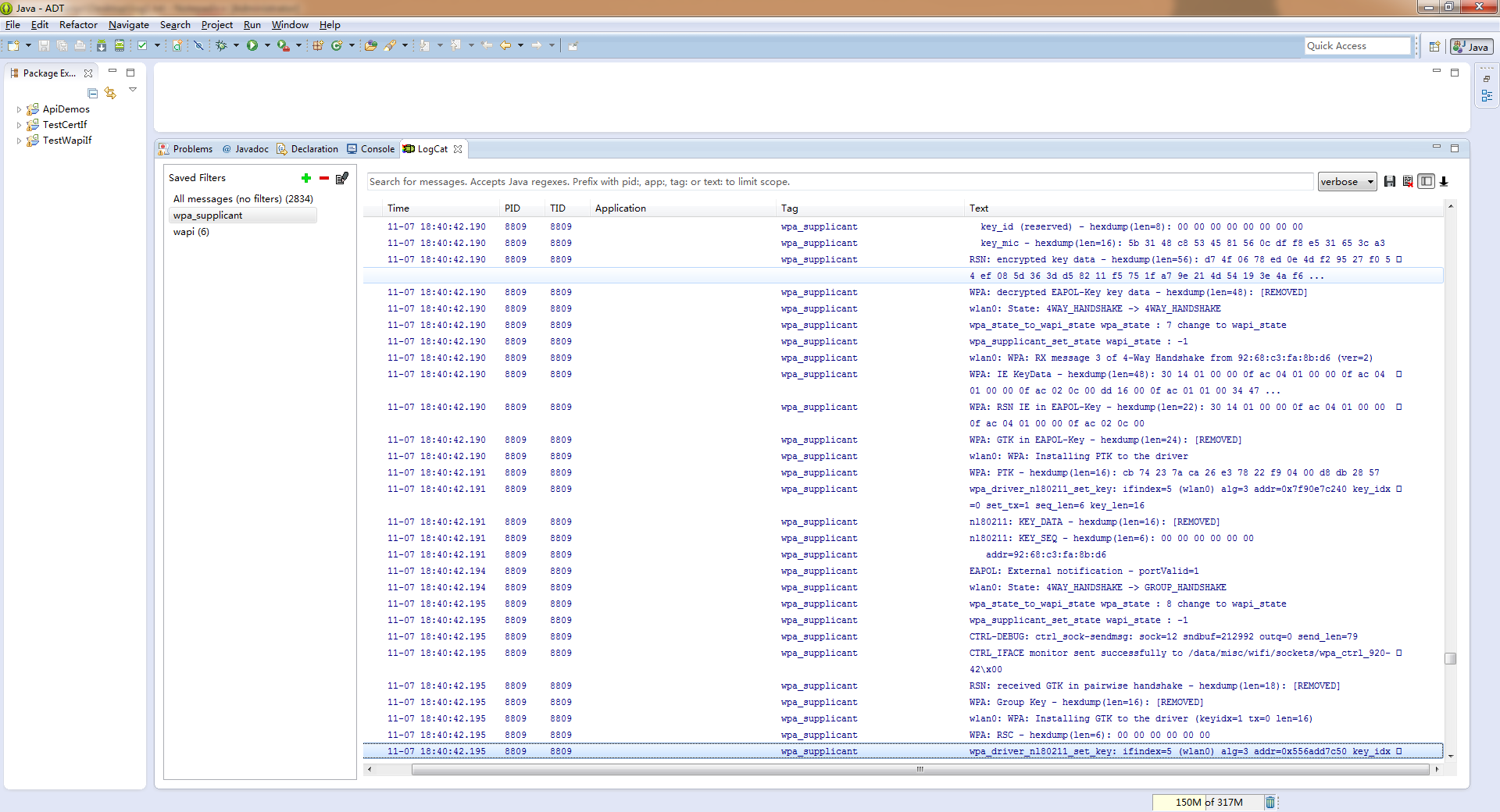
Task: Delete selected logcat filter (red minus)
Action: [324, 178]
